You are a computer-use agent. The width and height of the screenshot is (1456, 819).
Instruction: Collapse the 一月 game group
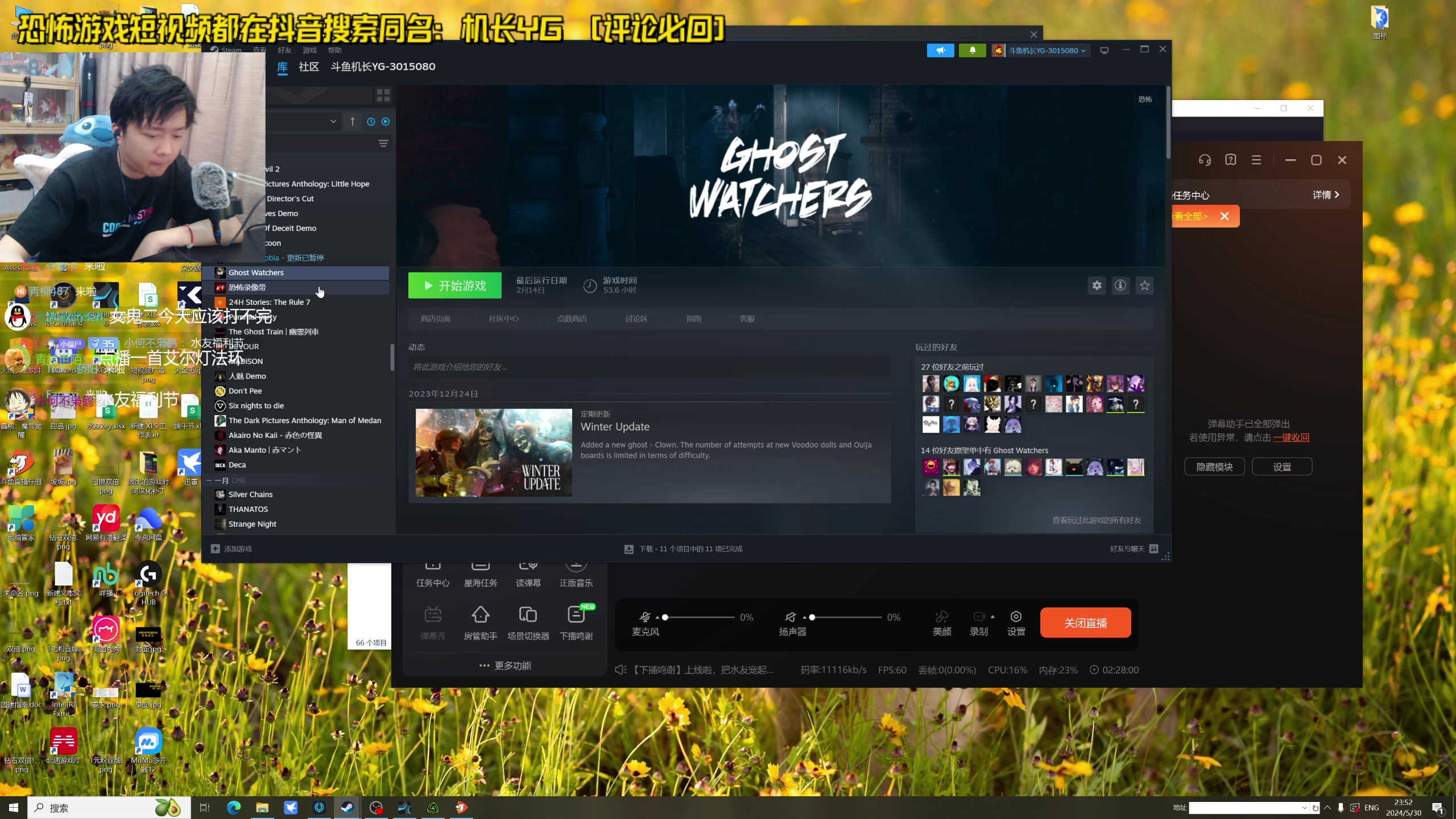(209, 481)
